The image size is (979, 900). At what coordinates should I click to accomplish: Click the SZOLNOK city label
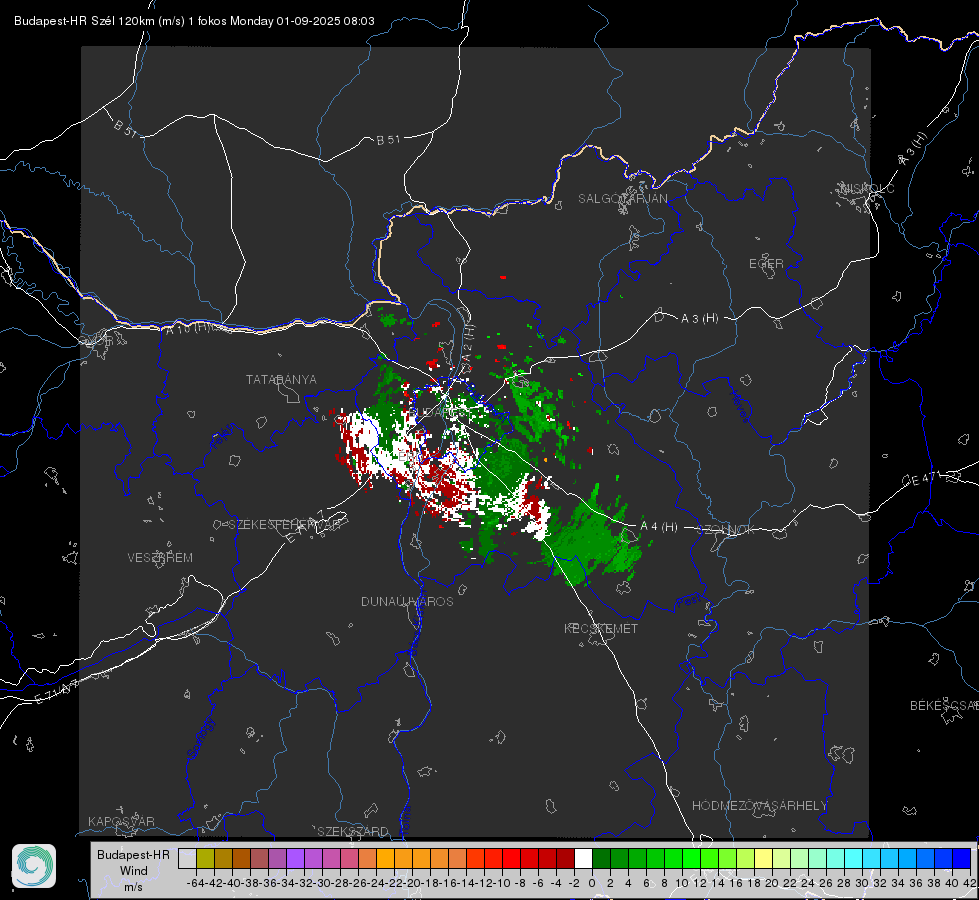pyautogui.click(x=727, y=530)
